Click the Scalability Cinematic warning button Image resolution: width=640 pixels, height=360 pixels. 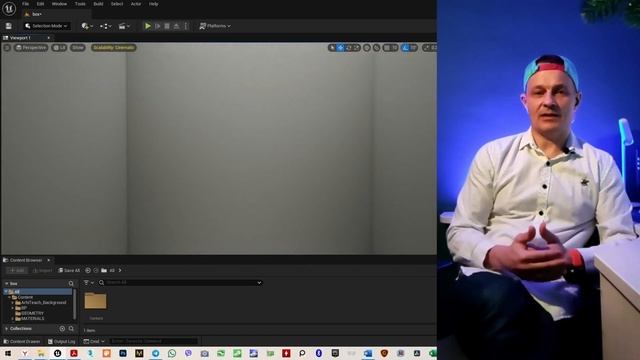113,48
